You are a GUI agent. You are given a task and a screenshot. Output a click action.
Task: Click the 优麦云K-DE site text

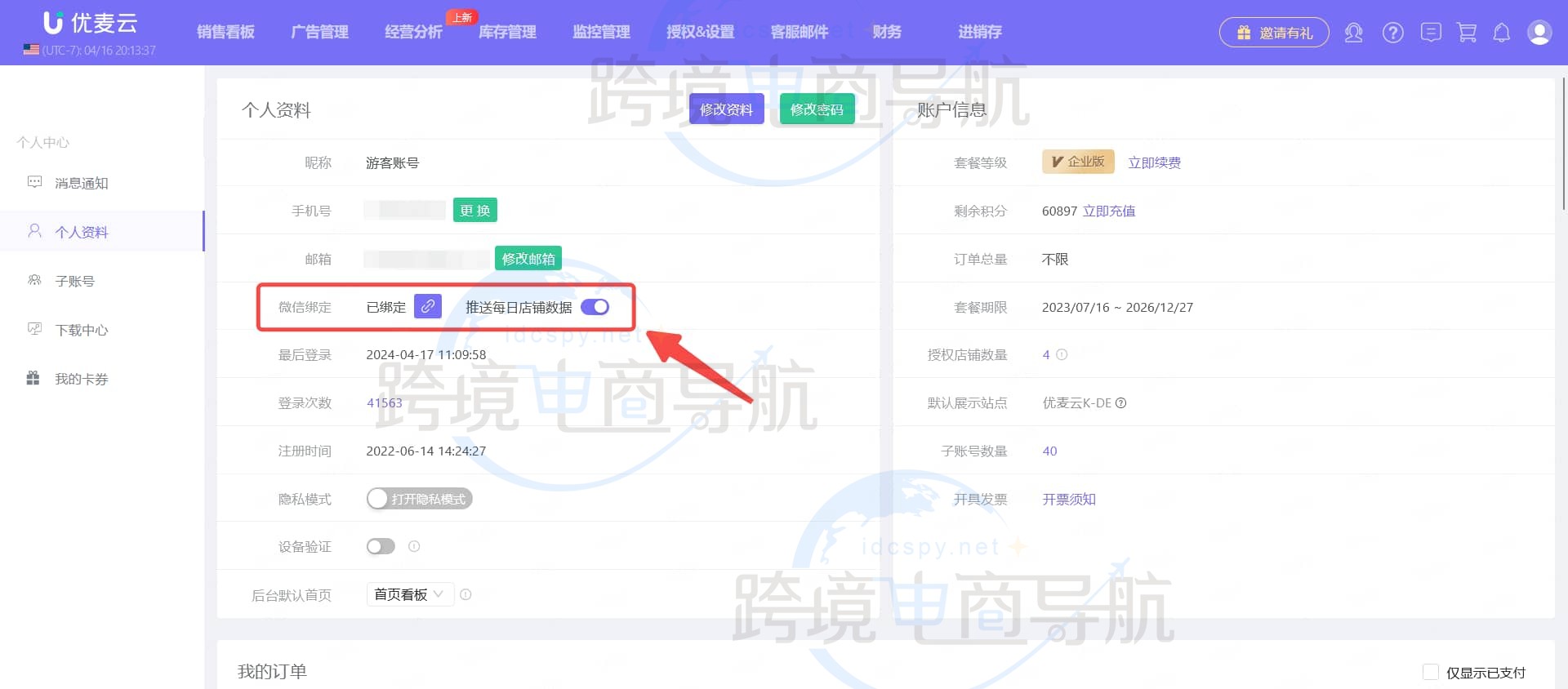1076,402
